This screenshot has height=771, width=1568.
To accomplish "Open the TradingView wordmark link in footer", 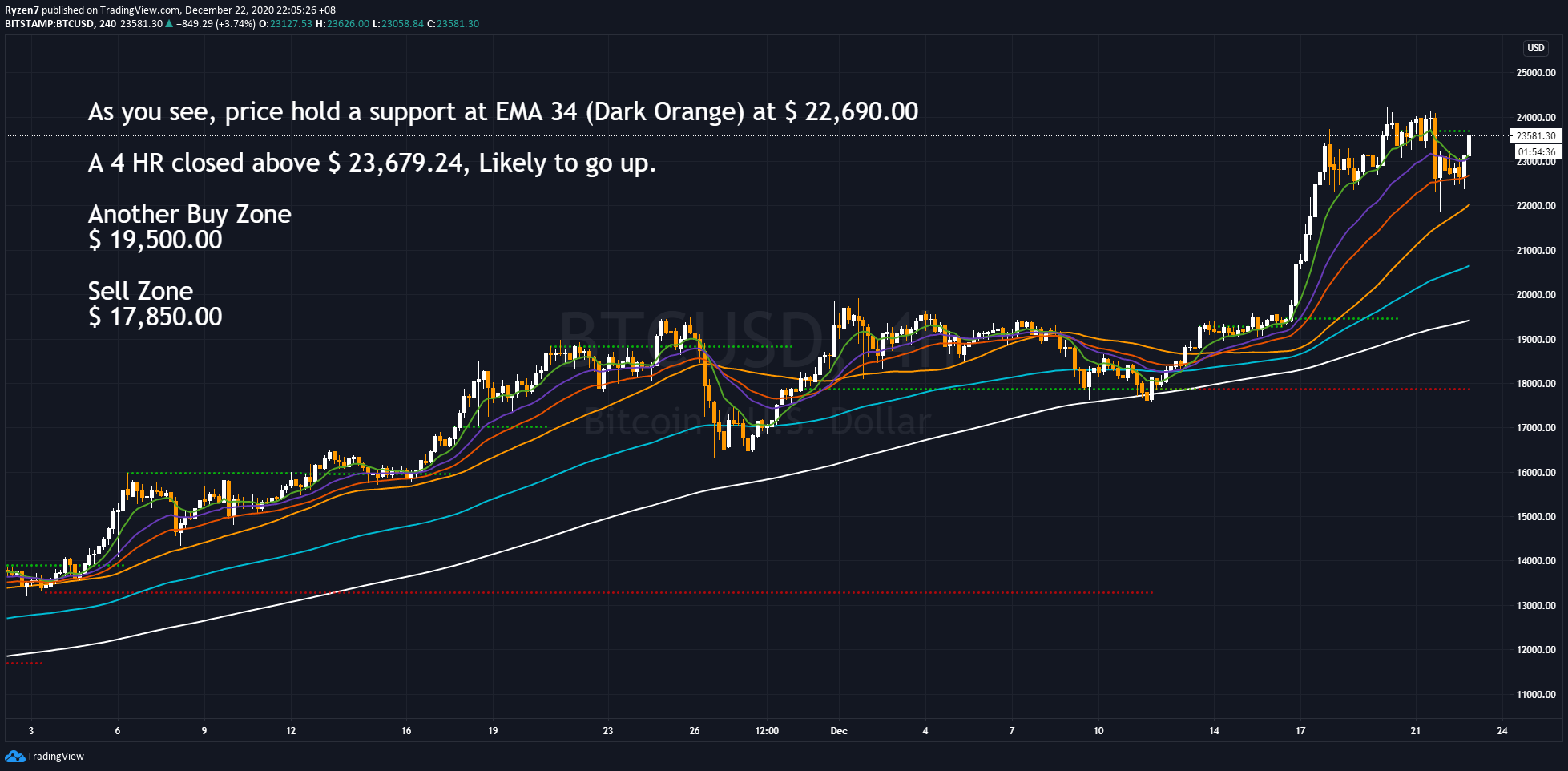I will (x=55, y=756).
